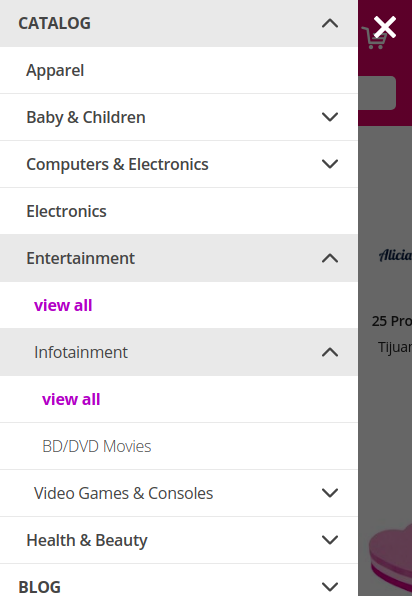
Task: Collapse the Entertainment category chevron
Action: 330,258
